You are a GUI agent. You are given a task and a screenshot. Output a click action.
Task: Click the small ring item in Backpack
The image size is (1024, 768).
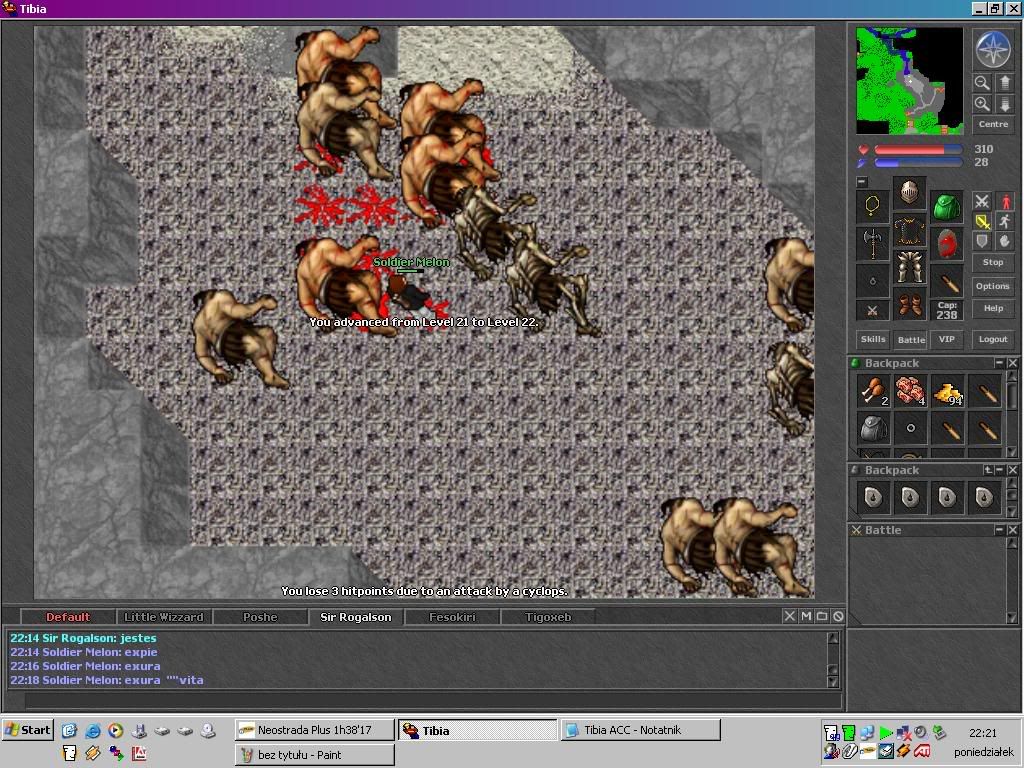[x=910, y=428]
